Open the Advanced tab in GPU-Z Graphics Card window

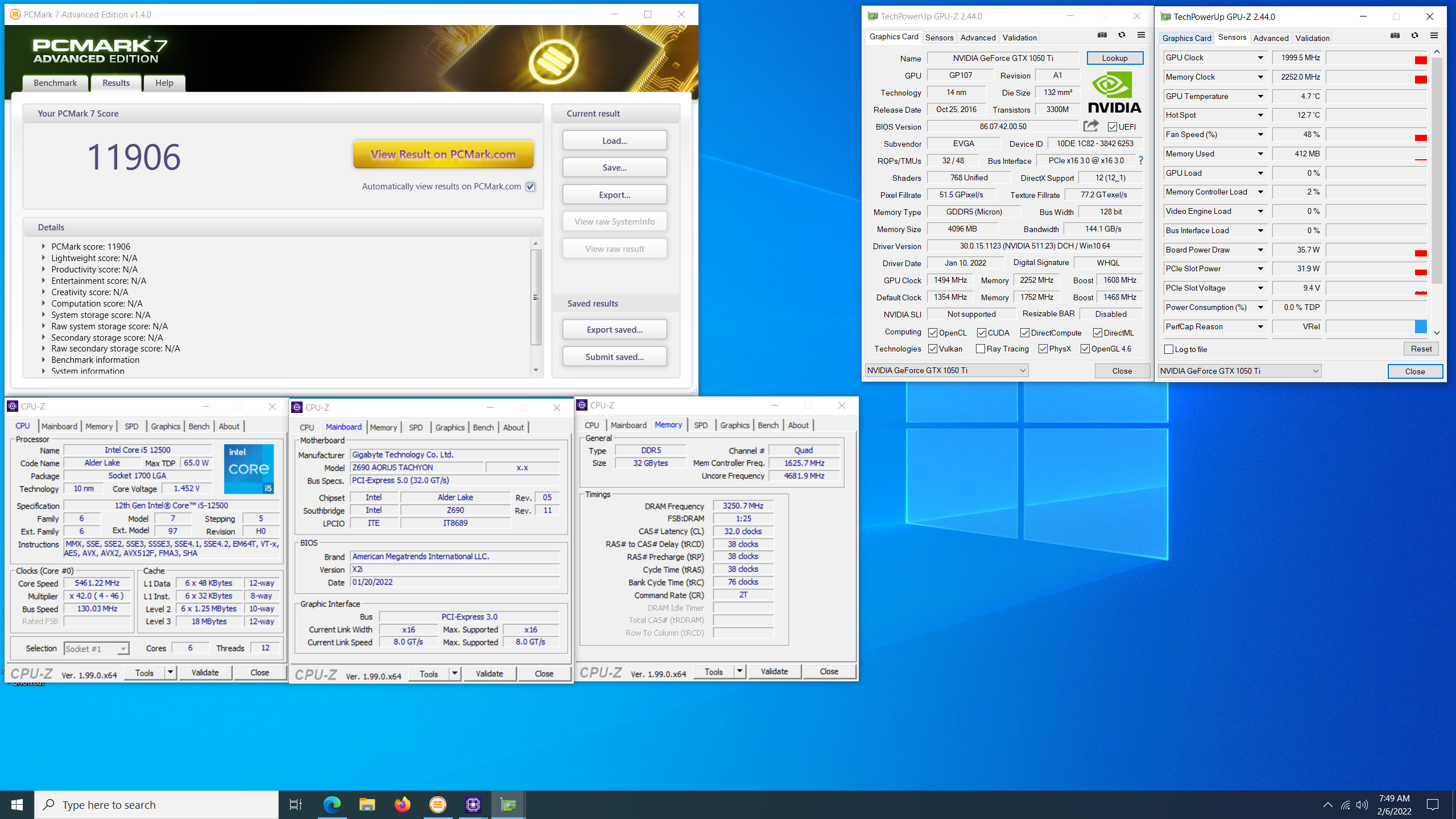[x=978, y=38]
